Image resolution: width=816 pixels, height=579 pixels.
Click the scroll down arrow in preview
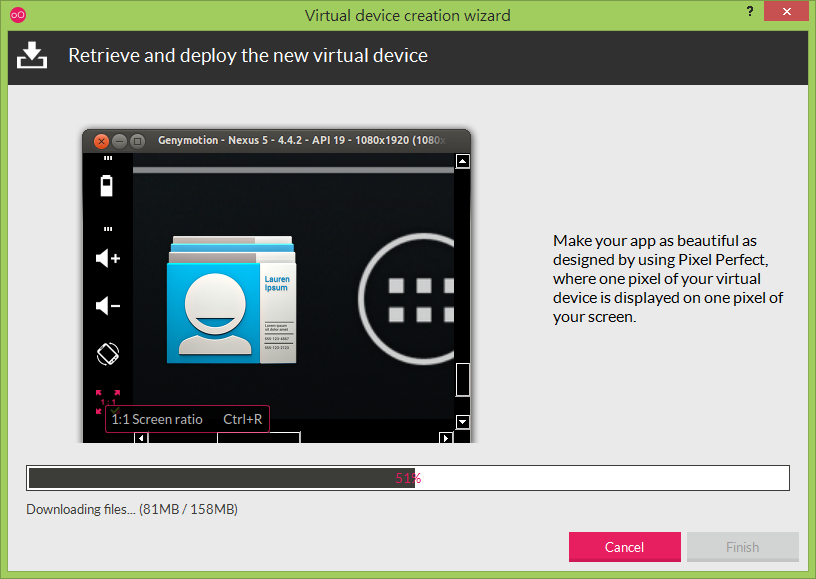pos(463,421)
